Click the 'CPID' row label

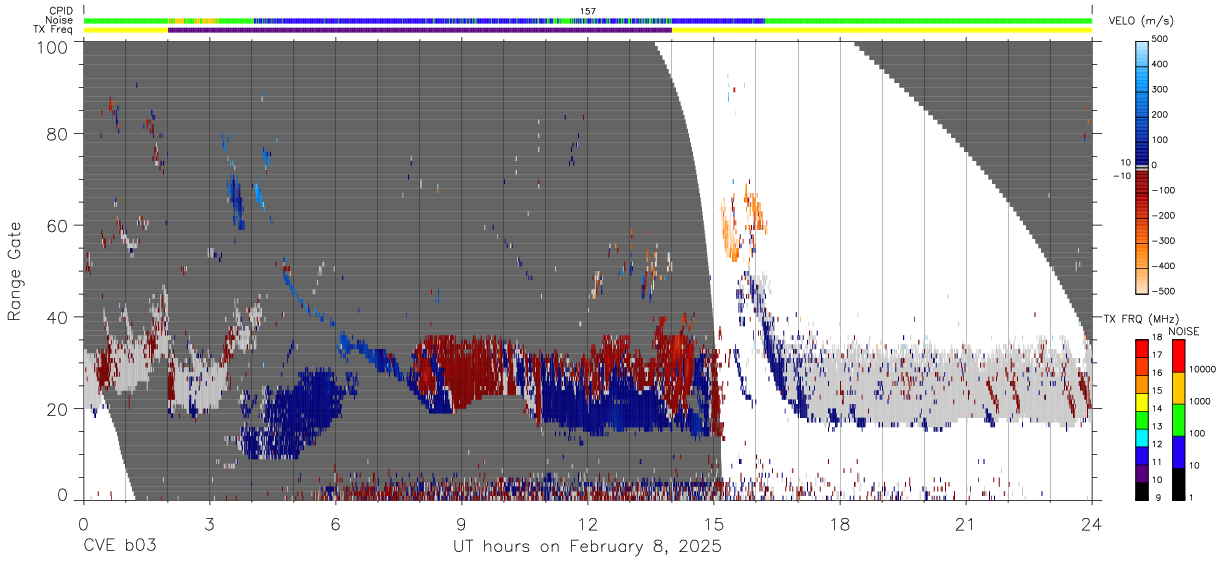(61, 11)
